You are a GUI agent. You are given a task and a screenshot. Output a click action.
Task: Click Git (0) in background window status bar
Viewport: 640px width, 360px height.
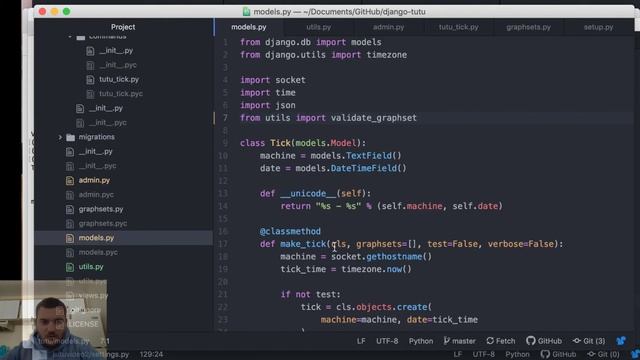pos(603,354)
